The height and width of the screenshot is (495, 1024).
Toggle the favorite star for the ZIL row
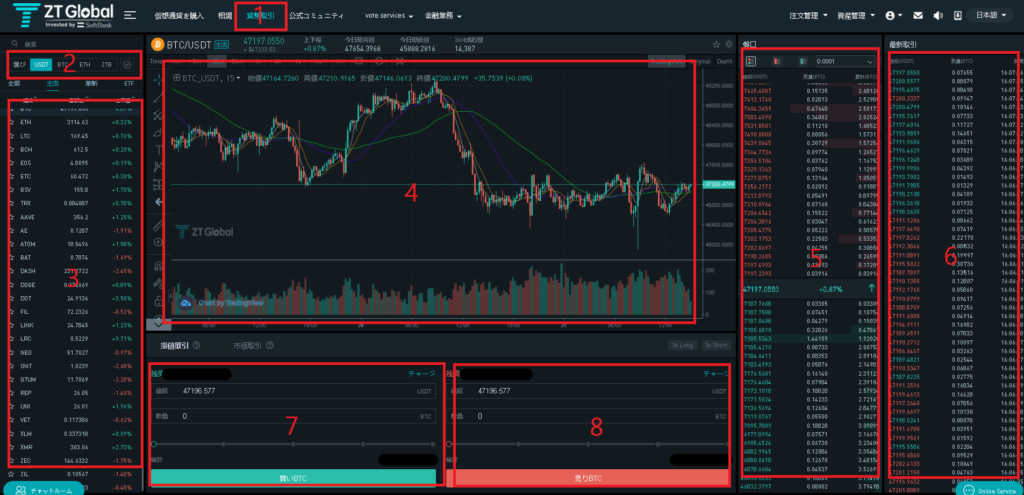11,475
